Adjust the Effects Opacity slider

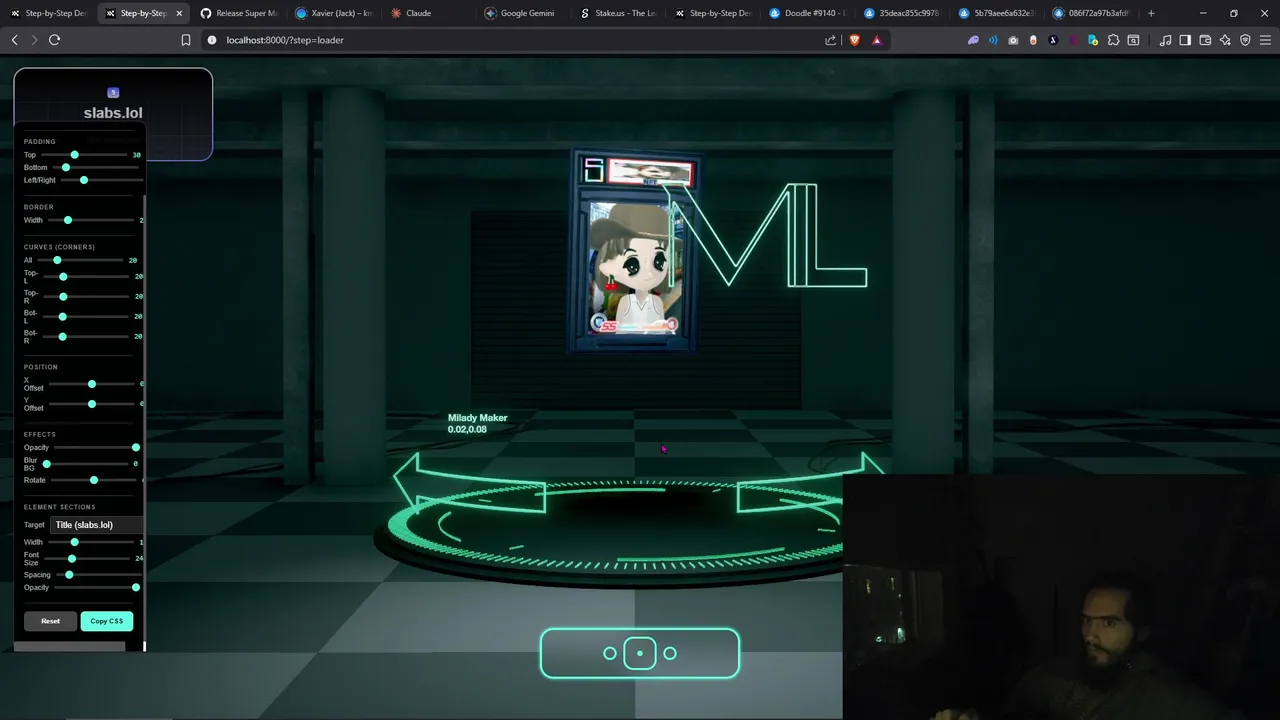[x=97, y=447]
